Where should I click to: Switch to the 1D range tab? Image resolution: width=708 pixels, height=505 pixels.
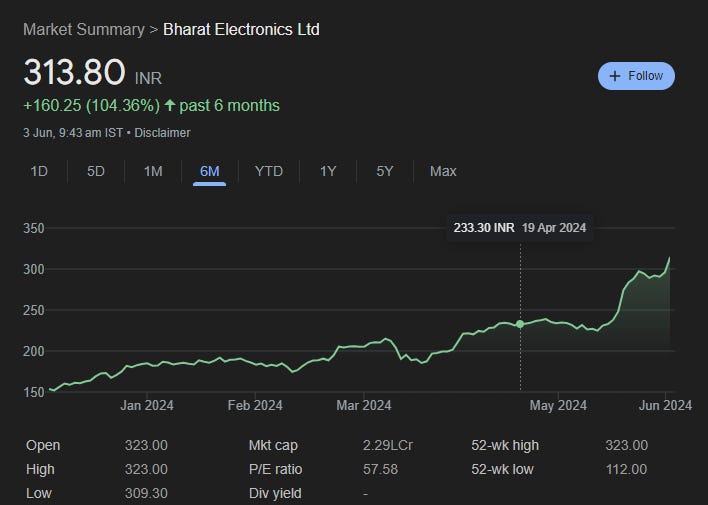[x=39, y=171]
